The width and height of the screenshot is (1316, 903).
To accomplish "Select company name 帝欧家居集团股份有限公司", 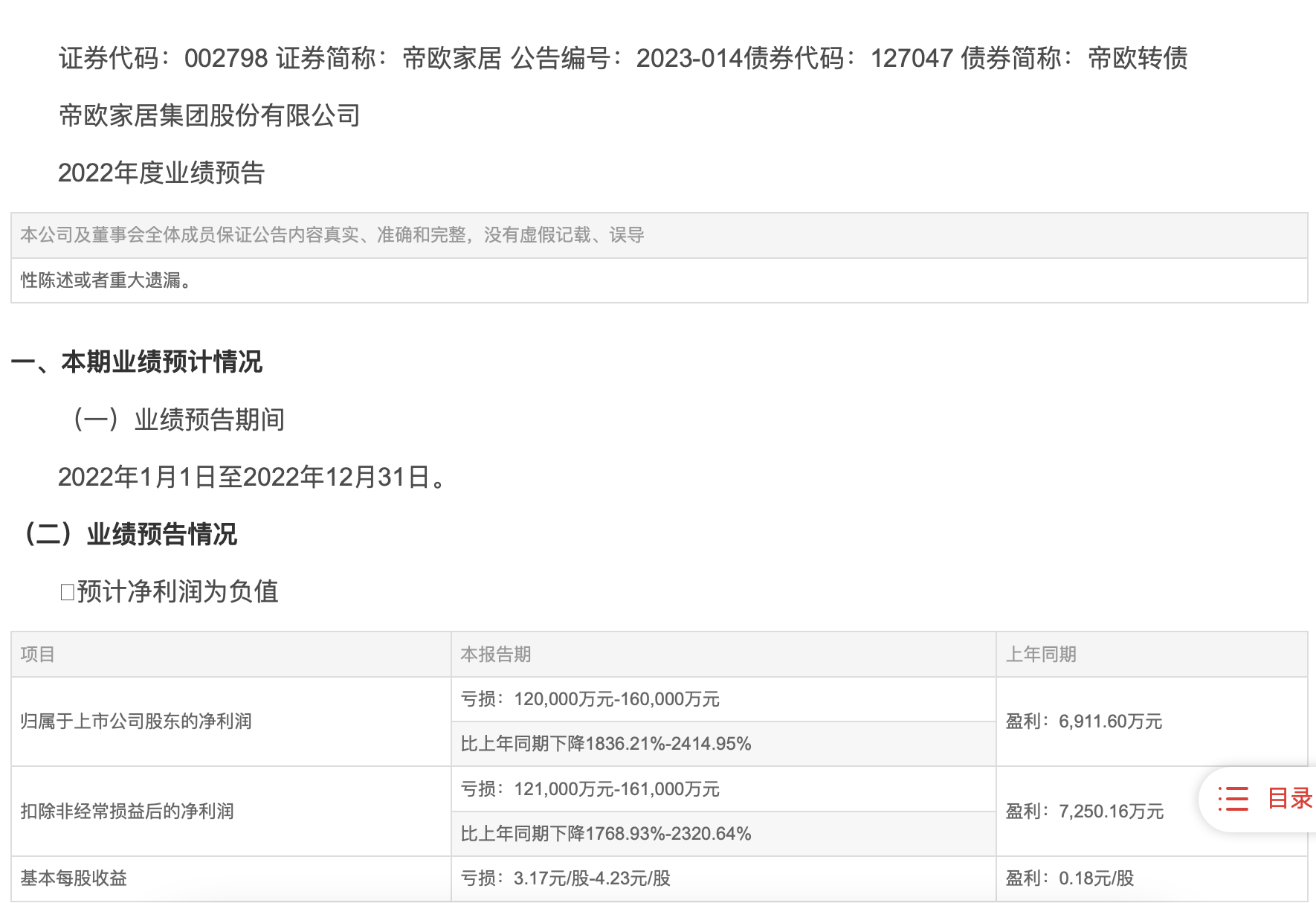I will coord(210,115).
